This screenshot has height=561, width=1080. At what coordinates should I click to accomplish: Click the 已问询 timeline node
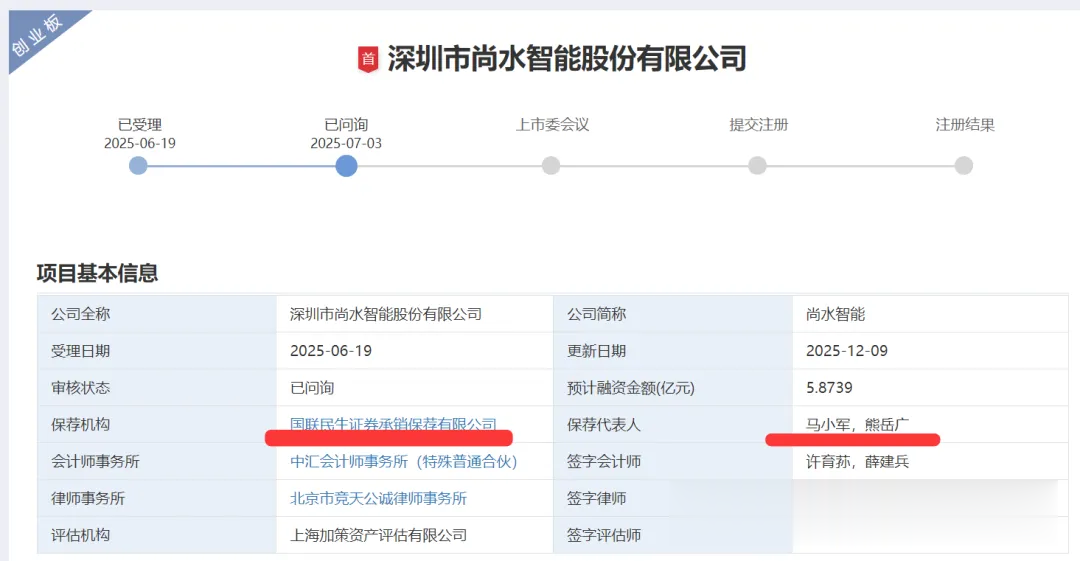point(346,165)
